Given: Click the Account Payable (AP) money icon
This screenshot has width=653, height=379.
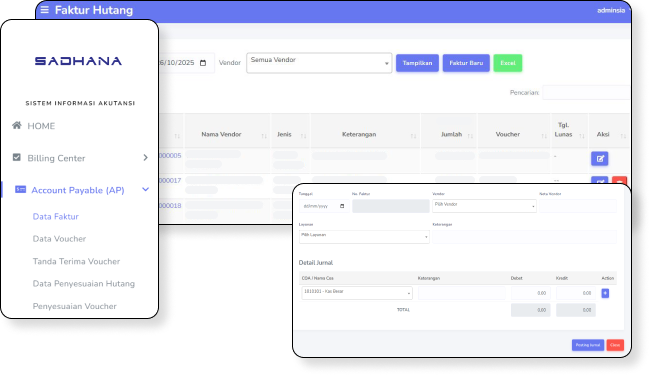Looking at the screenshot, I should click(x=20, y=190).
